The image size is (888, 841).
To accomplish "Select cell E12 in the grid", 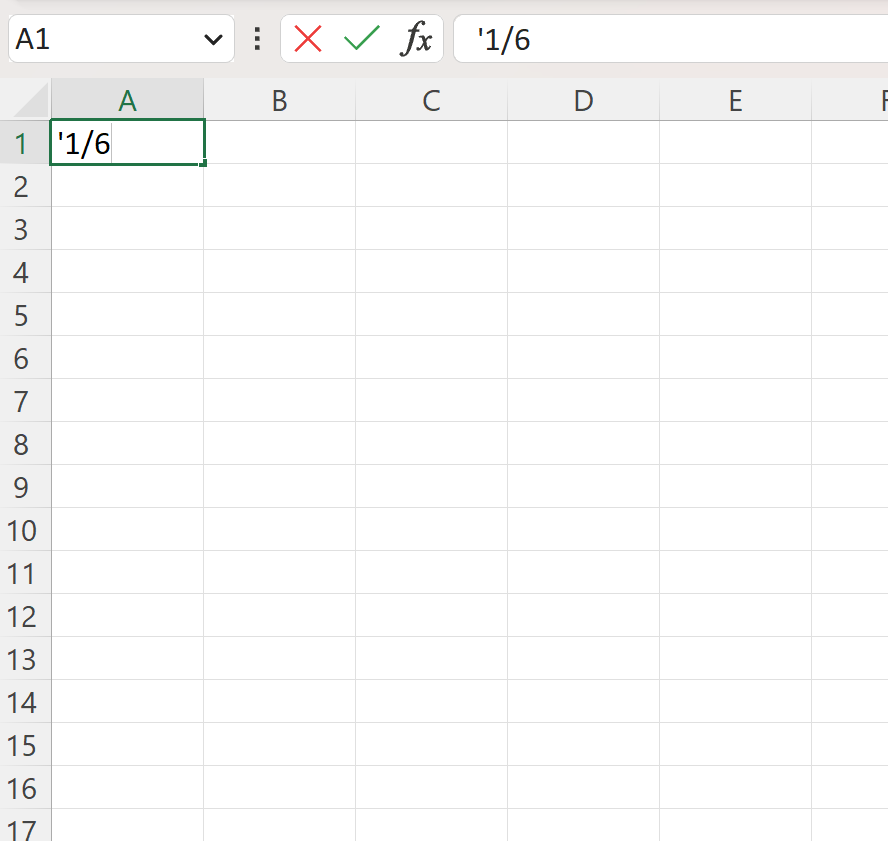I will coord(734,616).
